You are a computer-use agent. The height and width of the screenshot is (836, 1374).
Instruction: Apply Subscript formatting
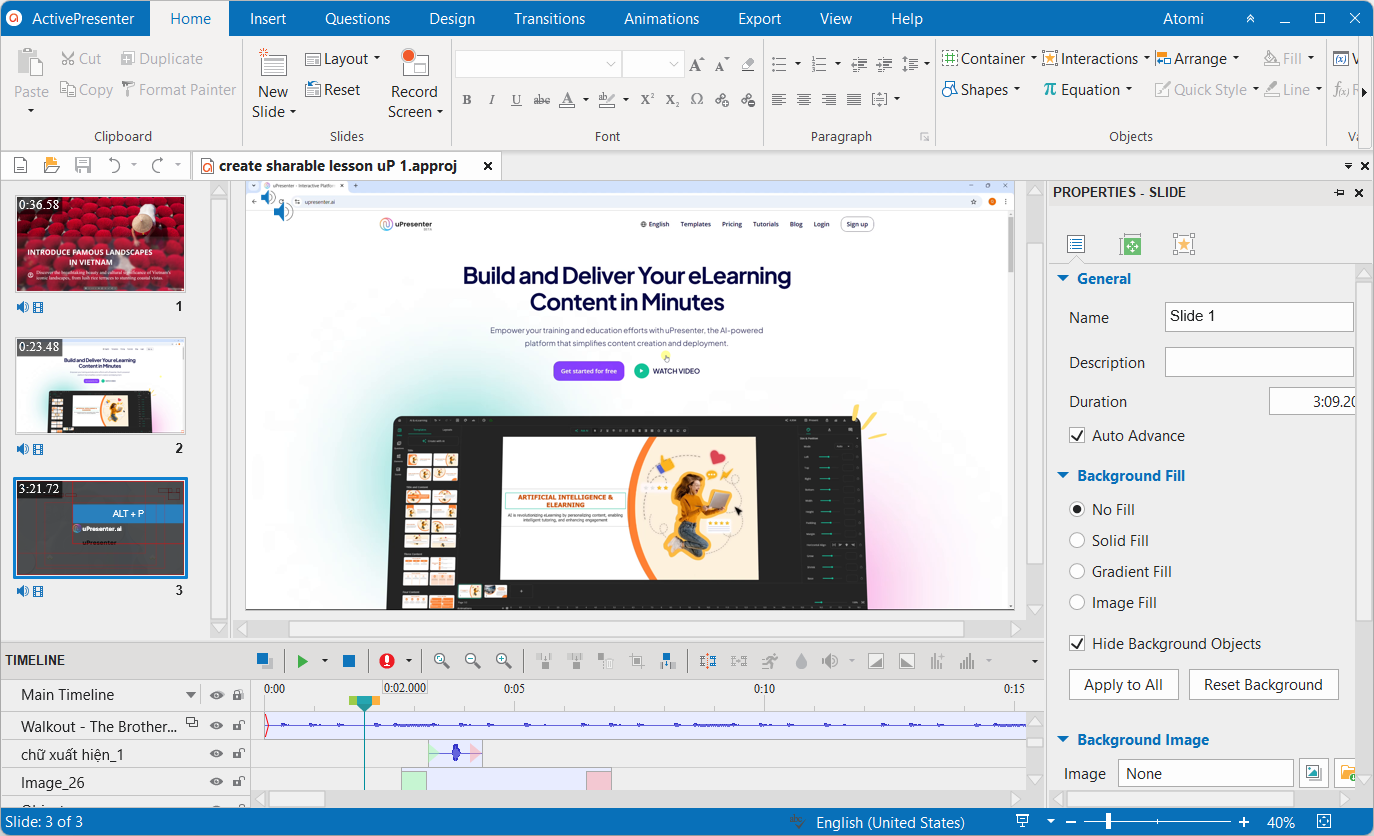672,100
